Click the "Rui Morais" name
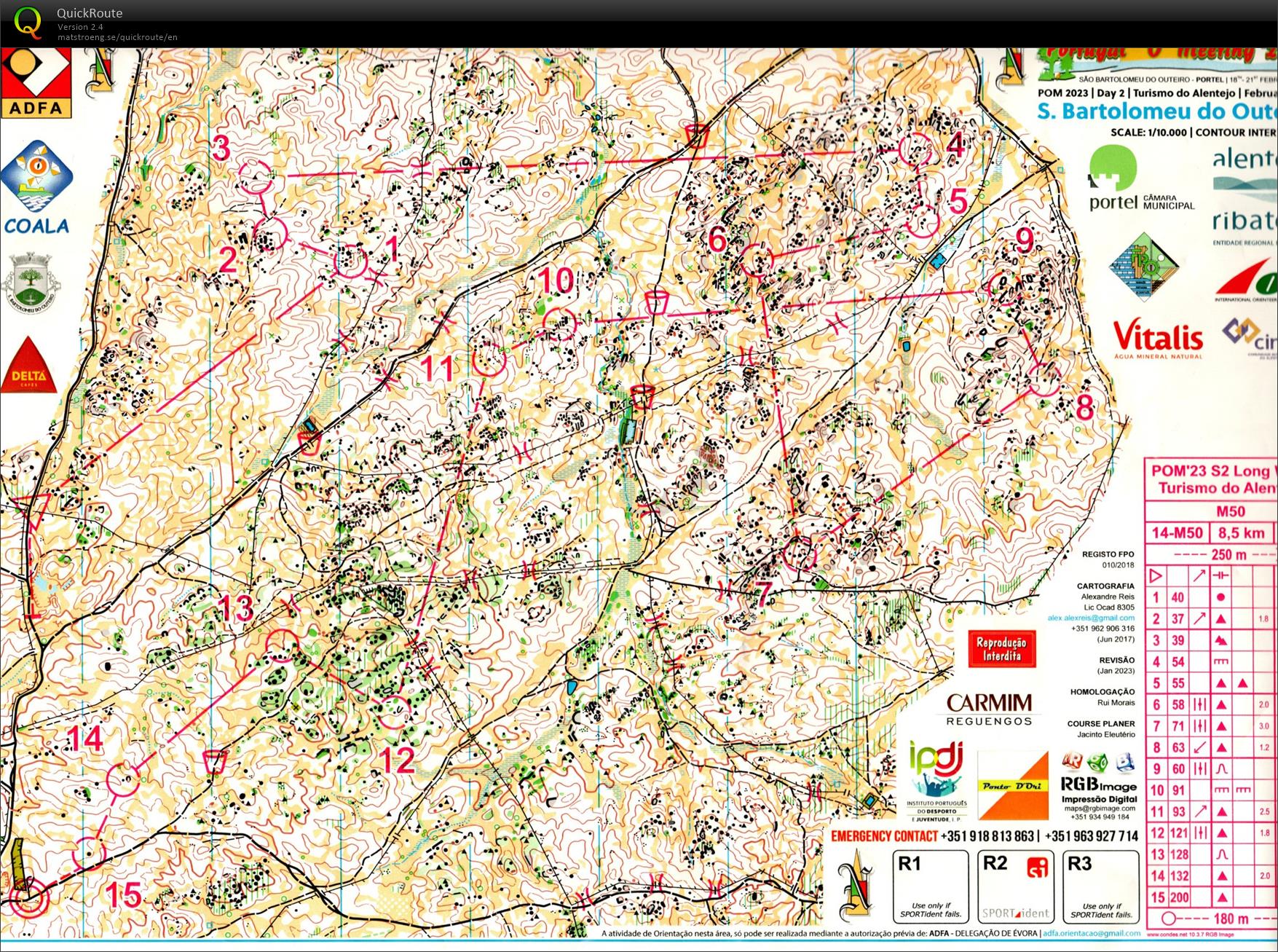This screenshot has width=1278, height=952. (1116, 702)
